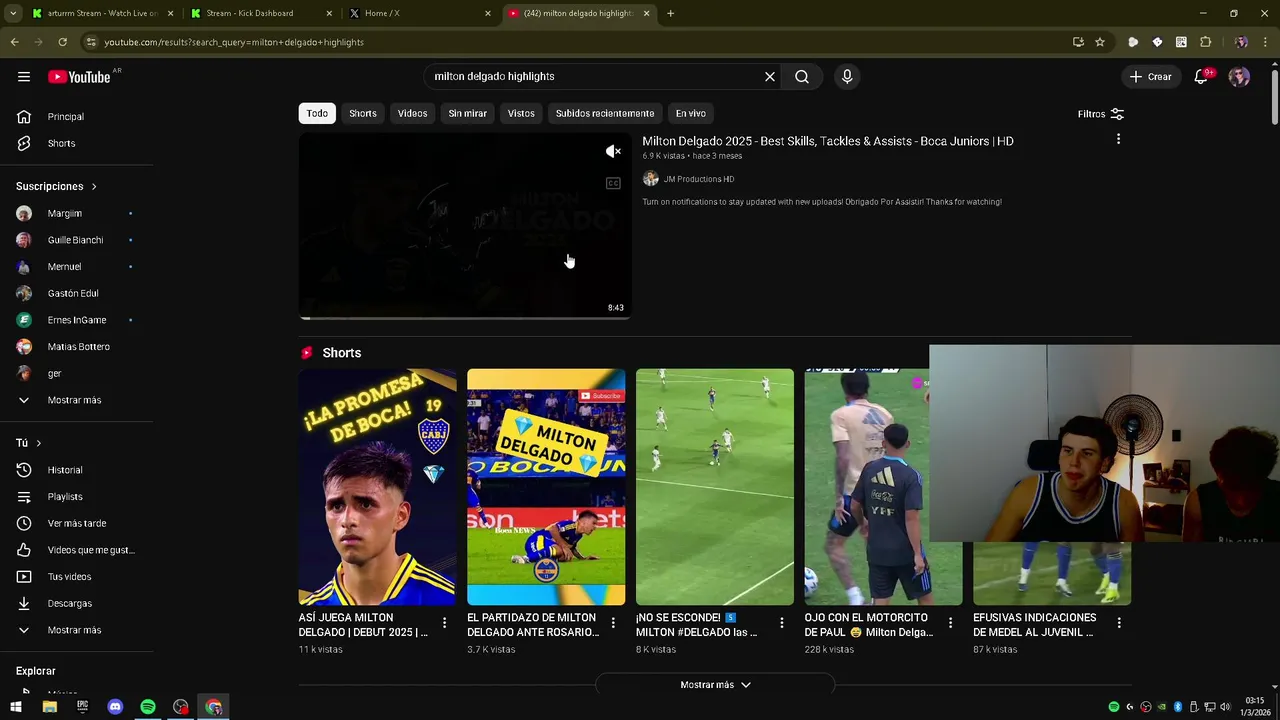Expand the Suscripciones section arrow
The image size is (1280, 720).
[94, 187]
